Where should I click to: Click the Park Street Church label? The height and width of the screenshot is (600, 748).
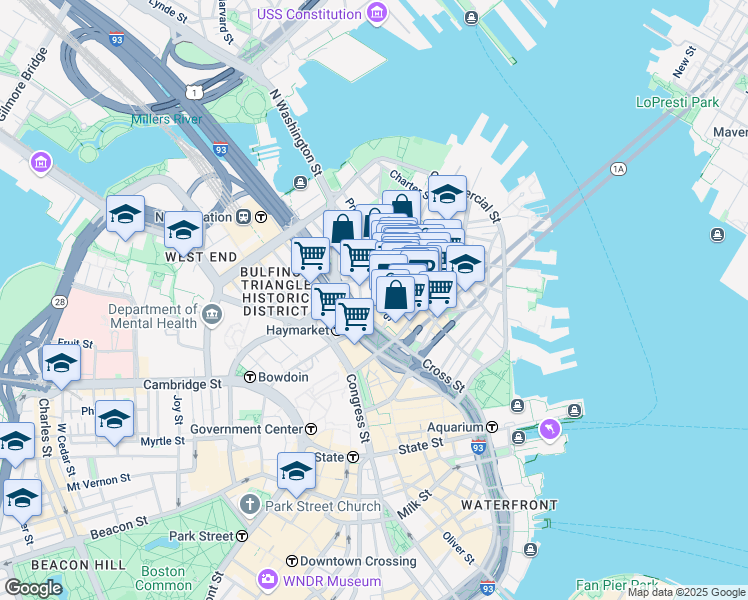click(x=323, y=506)
